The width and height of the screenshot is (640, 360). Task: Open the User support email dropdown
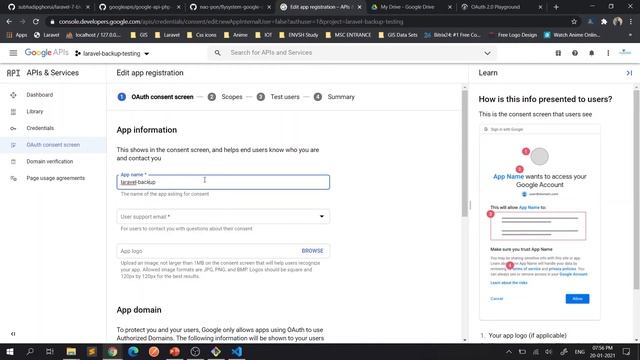point(223,217)
